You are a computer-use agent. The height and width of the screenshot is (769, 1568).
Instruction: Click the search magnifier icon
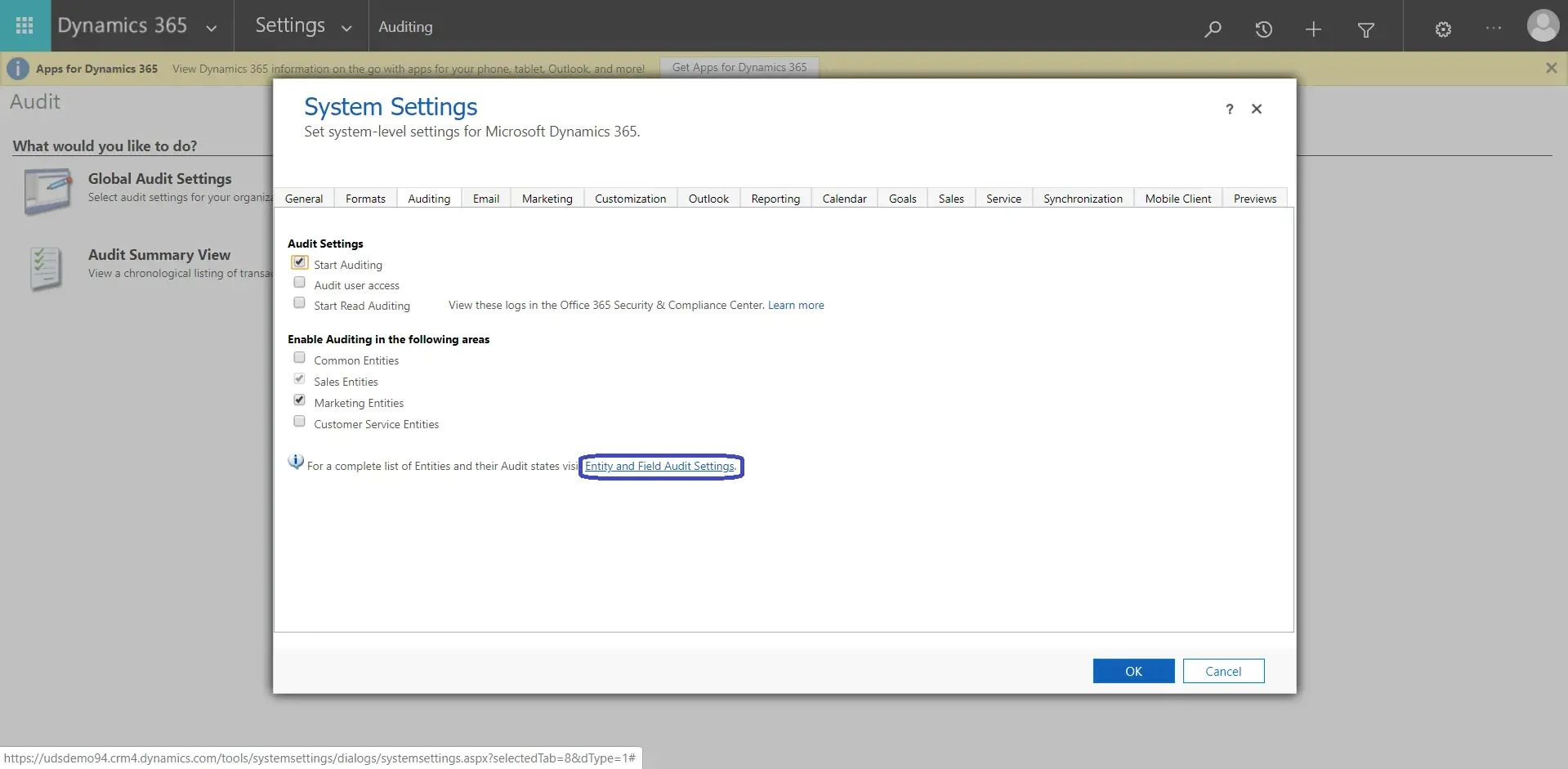click(1213, 29)
